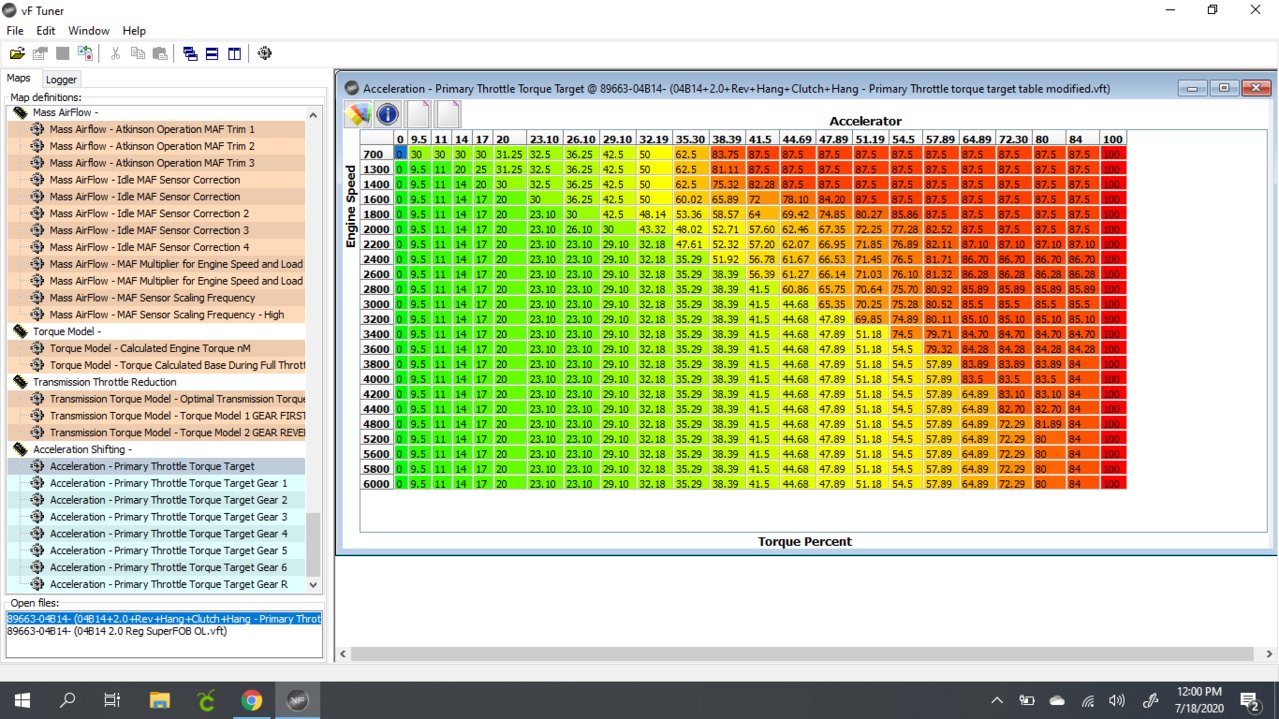Select the 60.02 cell in the 1600 row
The width and height of the screenshot is (1279, 719).
click(x=691, y=199)
